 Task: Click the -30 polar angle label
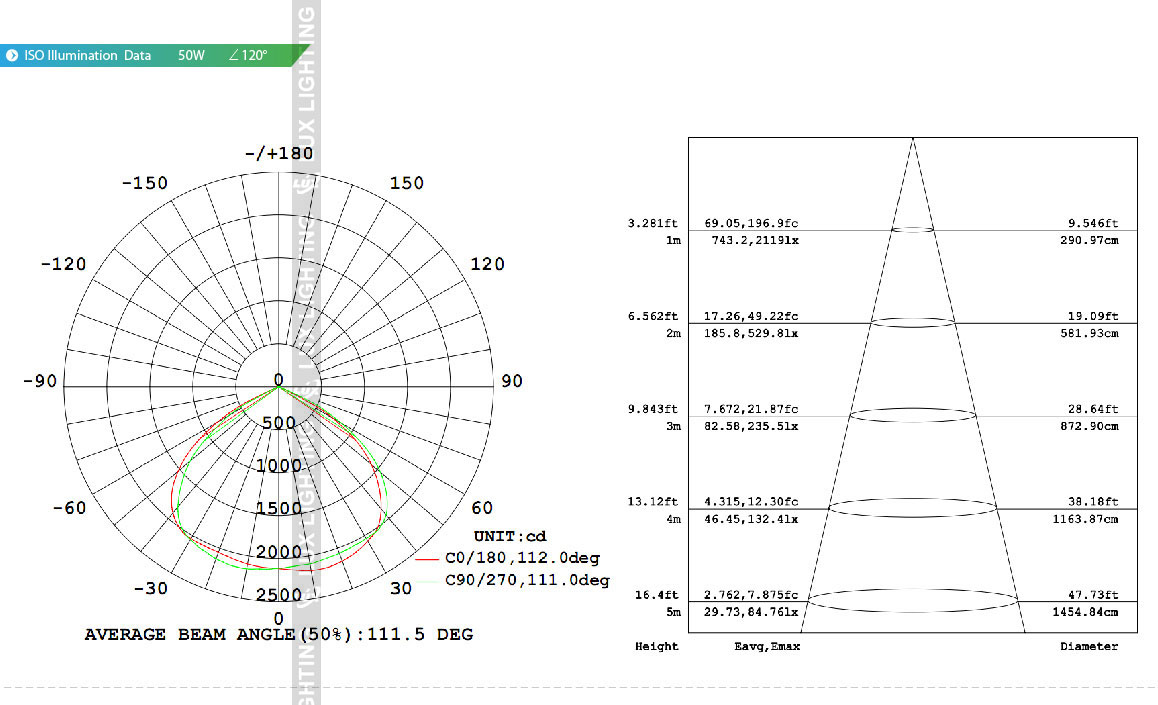click(151, 588)
